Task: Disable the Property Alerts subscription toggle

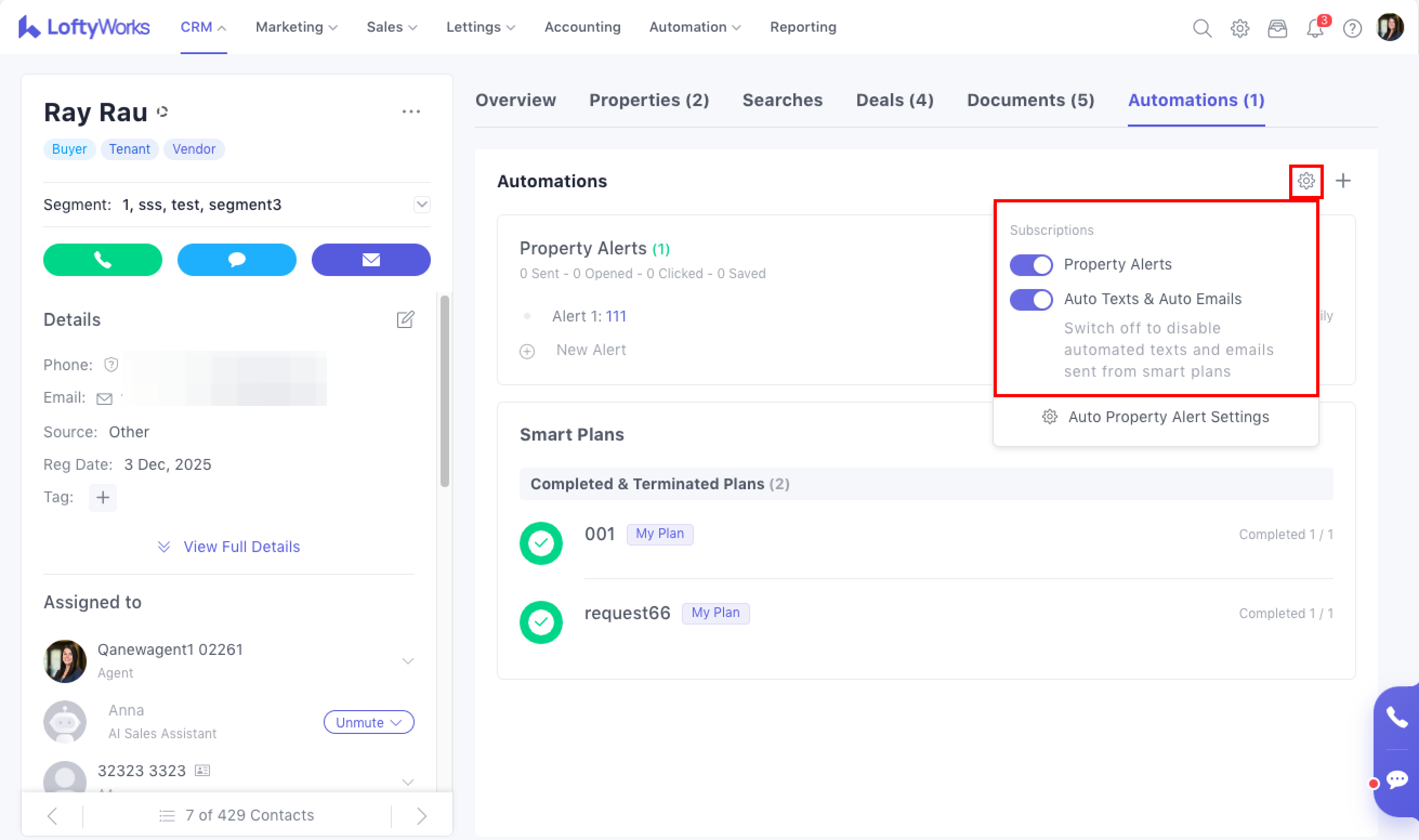Action: [x=1031, y=265]
